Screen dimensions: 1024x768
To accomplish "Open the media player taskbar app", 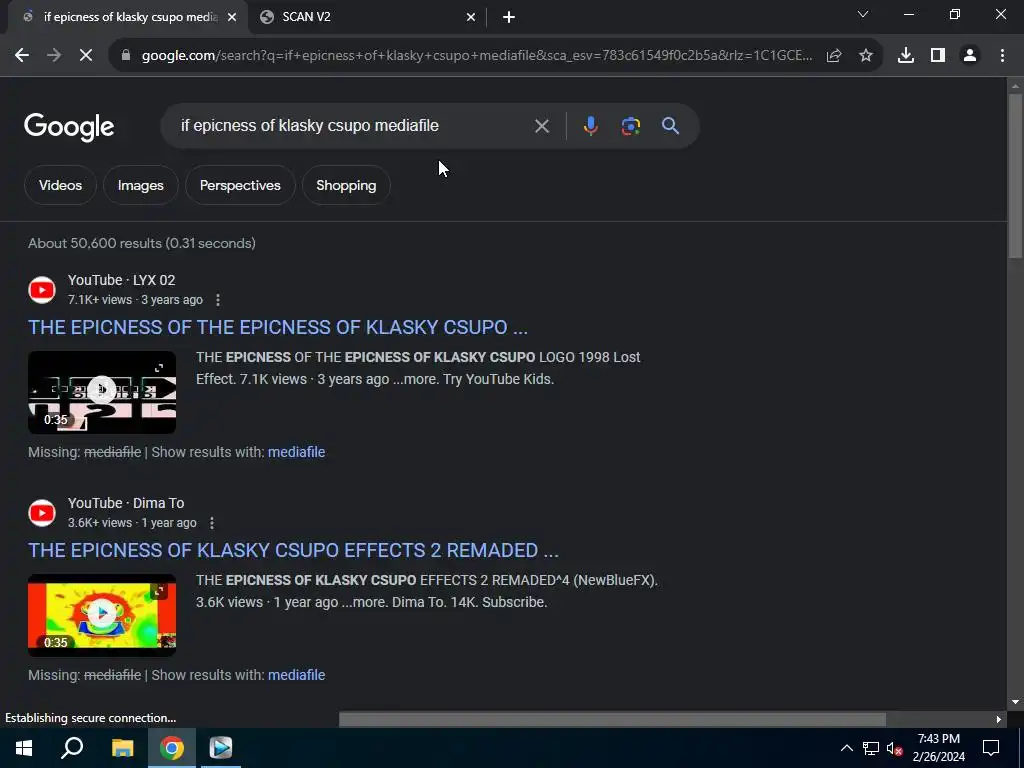I will click(x=221, y=748).
